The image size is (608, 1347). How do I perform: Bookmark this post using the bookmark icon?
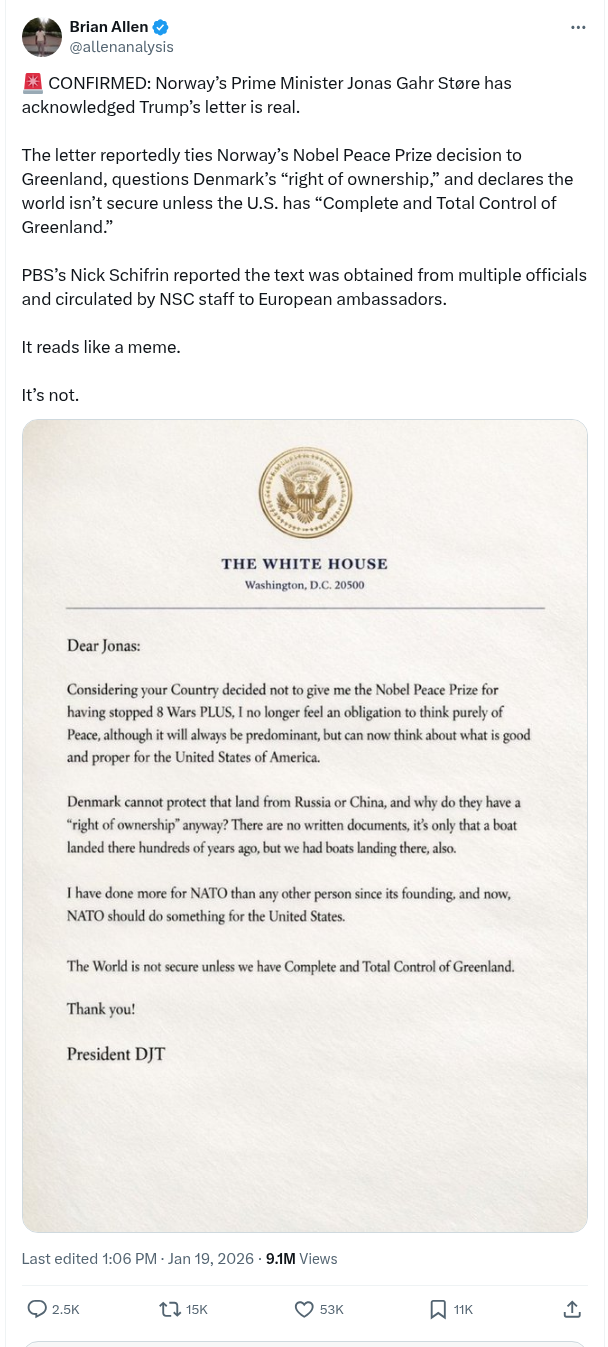tap(438, 1308)
